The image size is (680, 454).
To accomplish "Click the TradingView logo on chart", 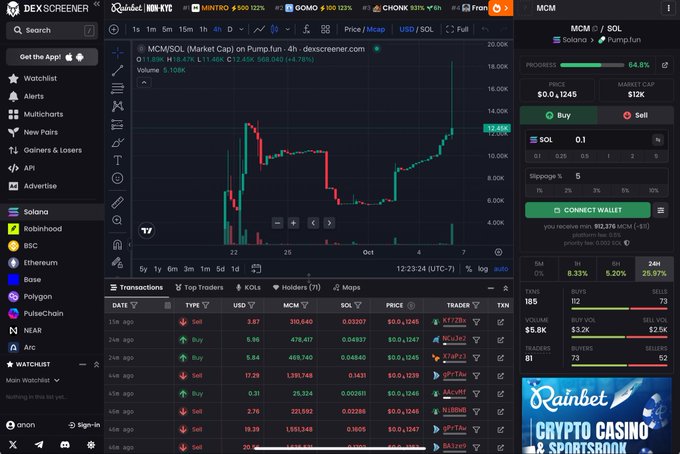I will tap(147, 230).
